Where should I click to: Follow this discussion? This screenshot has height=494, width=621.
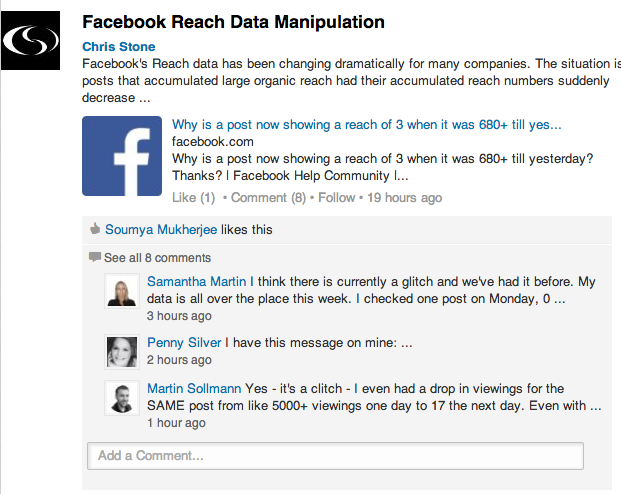(x=337, y=197)
